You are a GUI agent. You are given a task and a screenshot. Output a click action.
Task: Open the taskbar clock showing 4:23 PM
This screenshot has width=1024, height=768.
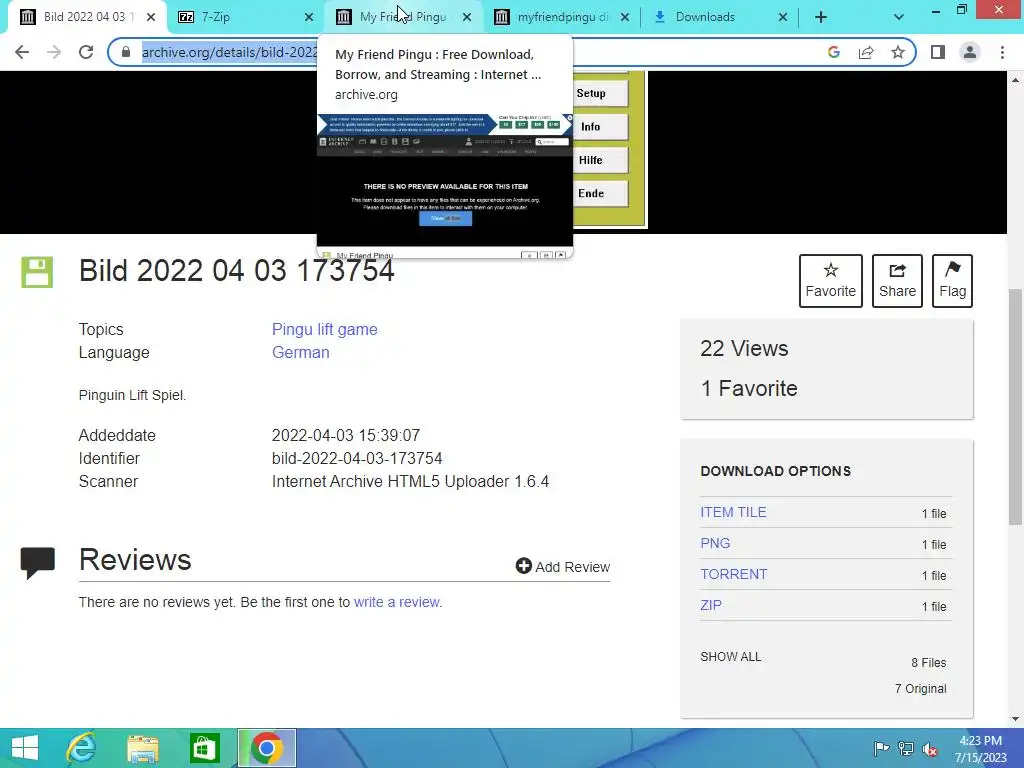tap(980, 748)
